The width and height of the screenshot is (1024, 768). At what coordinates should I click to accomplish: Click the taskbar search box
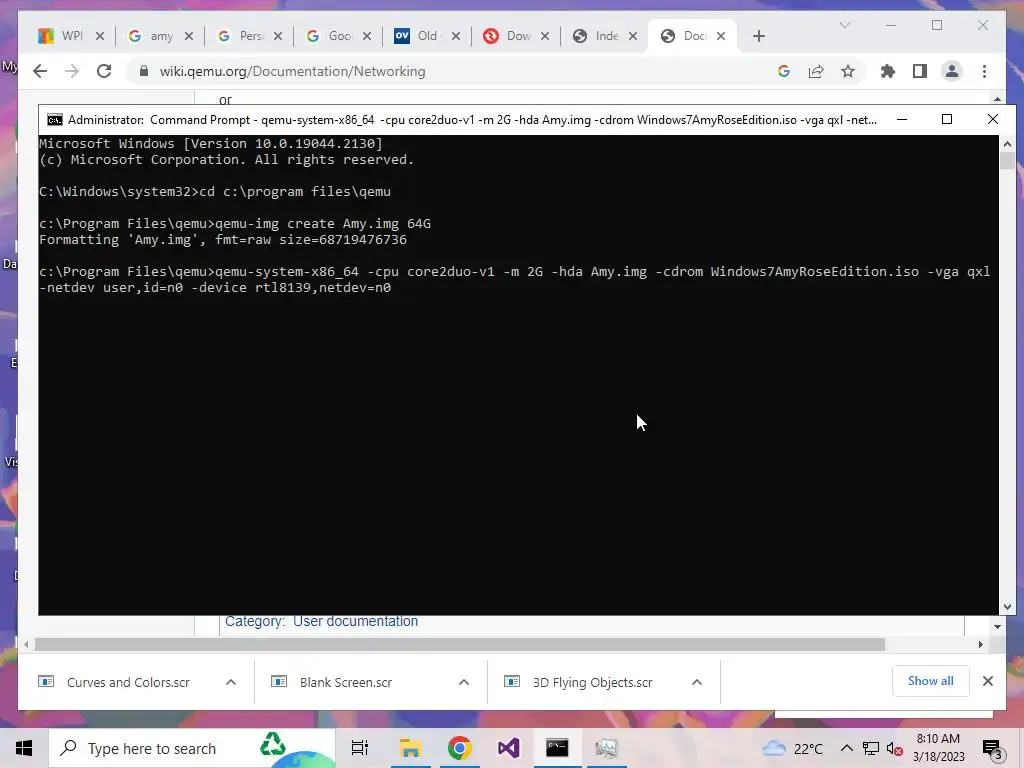point(192,748)
